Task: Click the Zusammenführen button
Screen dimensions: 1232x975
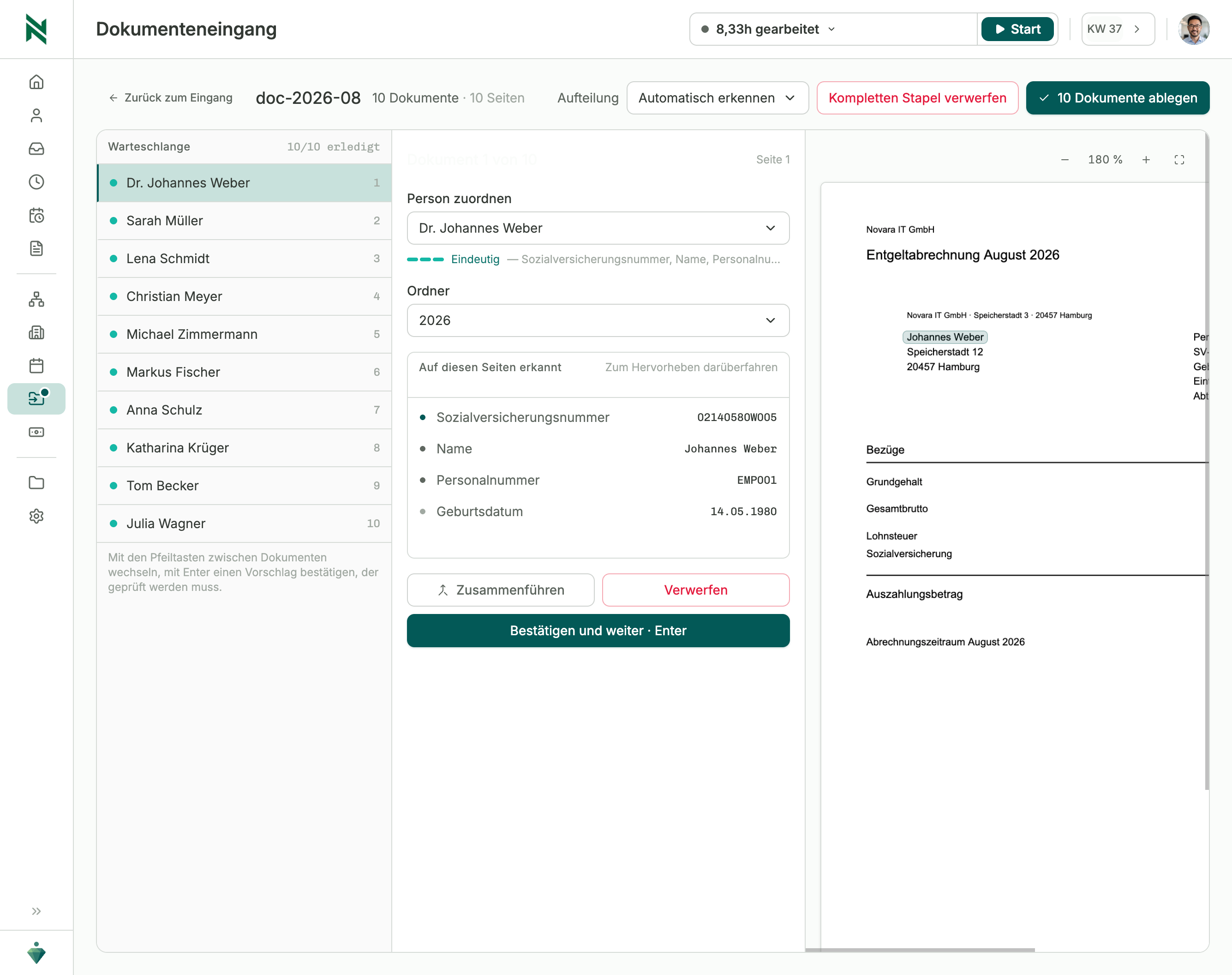Action: pyautogui.click(x=501, y=590)
